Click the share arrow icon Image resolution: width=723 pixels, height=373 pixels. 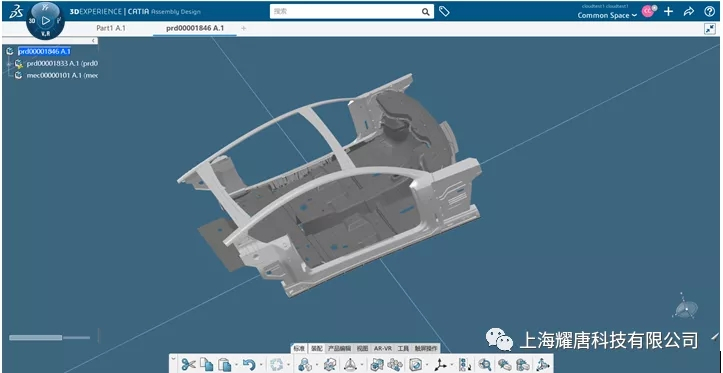pyautogui.click(x=689, y=12)
